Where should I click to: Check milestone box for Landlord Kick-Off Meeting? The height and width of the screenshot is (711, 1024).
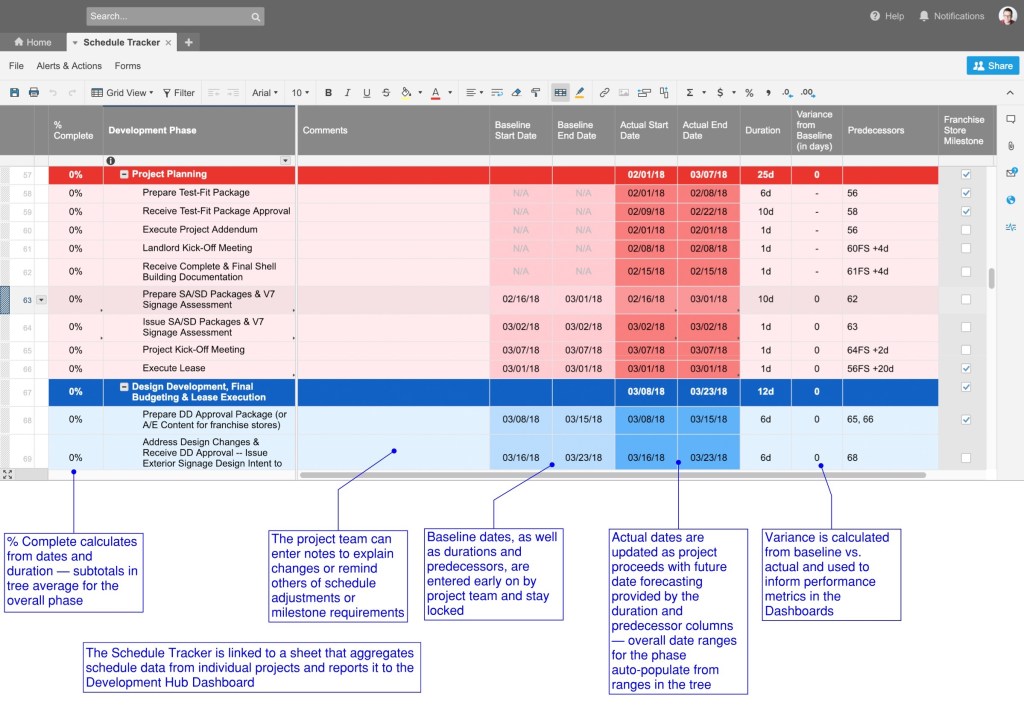pos(966,249)
